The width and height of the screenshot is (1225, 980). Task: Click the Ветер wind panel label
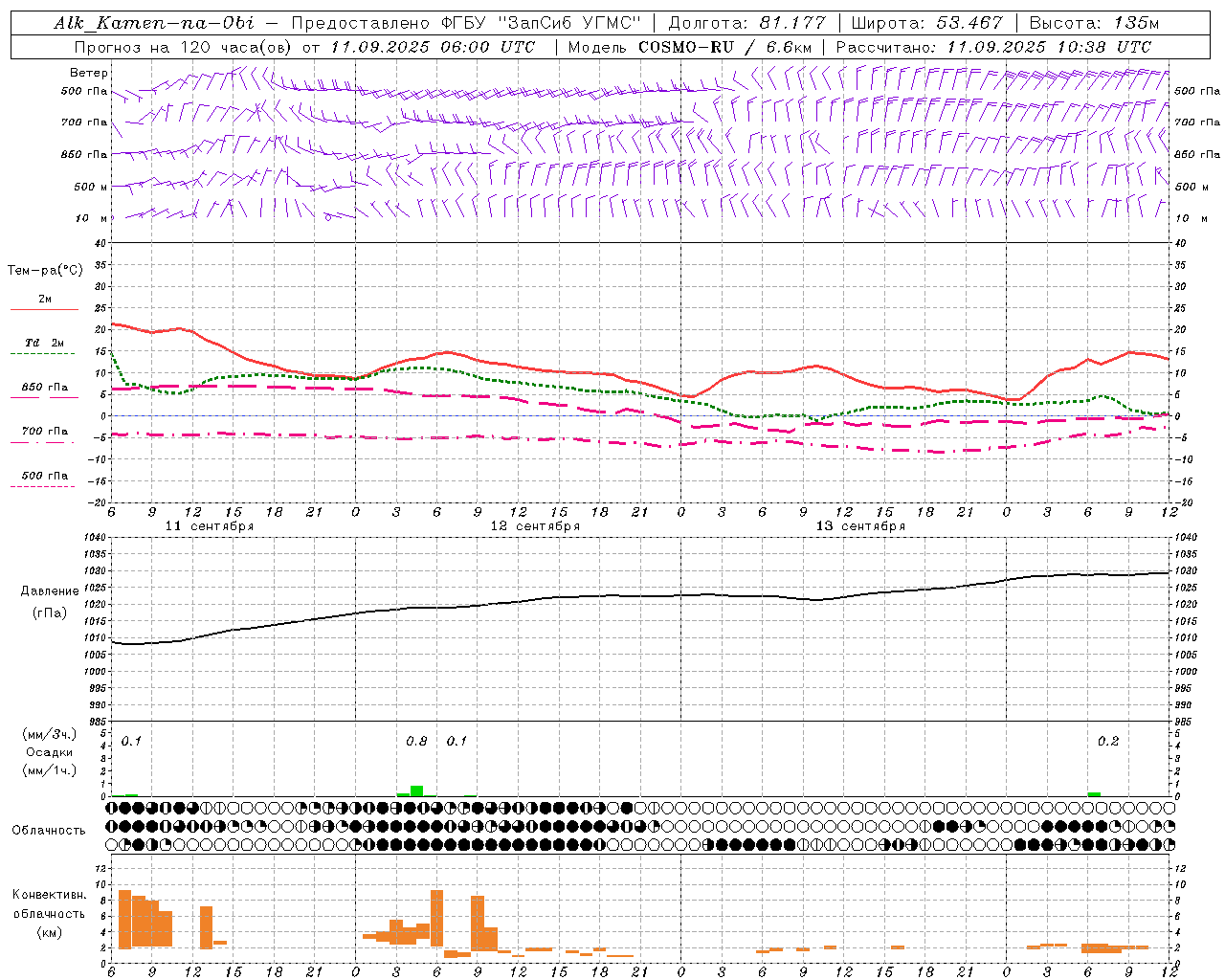tap(89, 73)
